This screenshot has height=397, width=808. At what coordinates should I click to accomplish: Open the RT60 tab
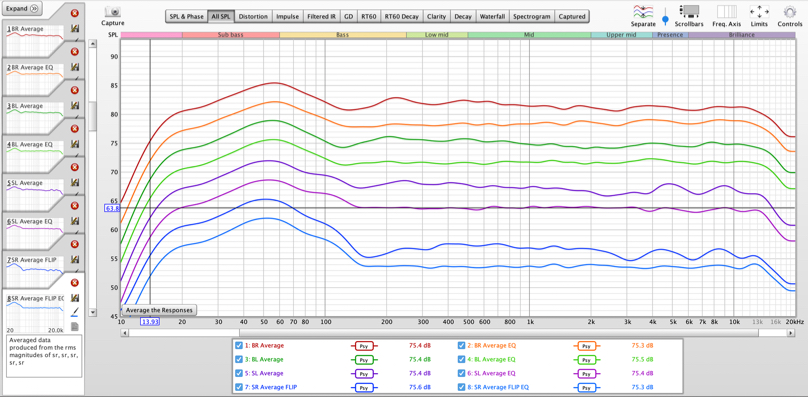click(368, 16)
